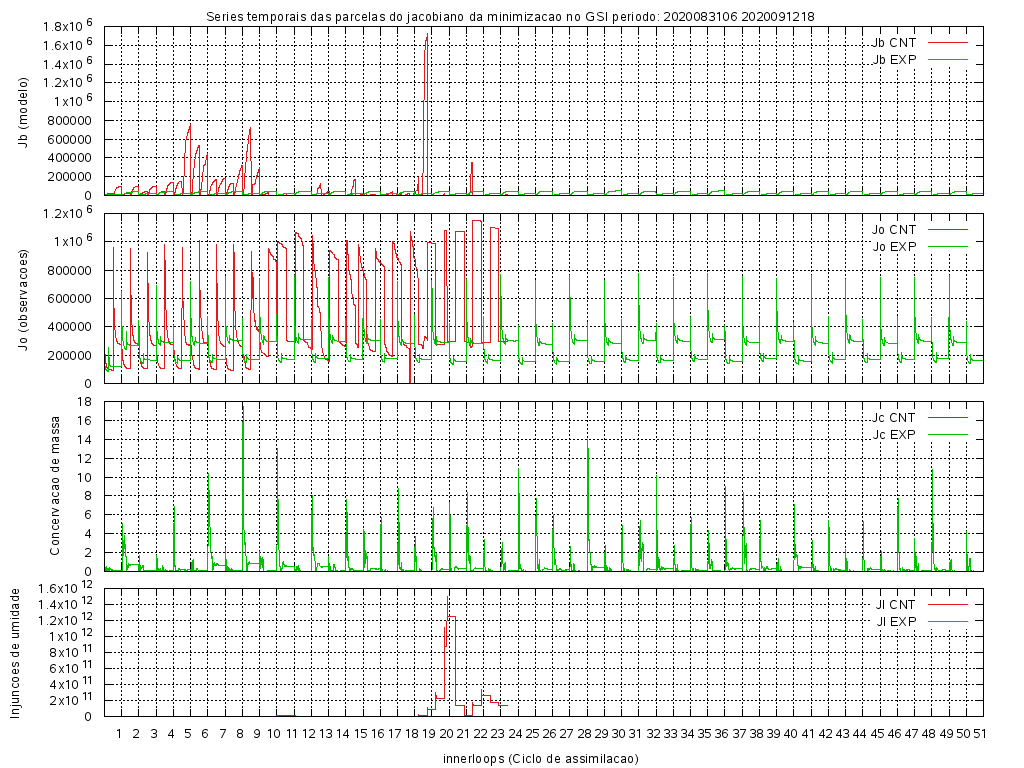Click the 'Jo (observacoes)' y-axis label
The width and height of the screenshot is (1024, 768).
point(23,296)
